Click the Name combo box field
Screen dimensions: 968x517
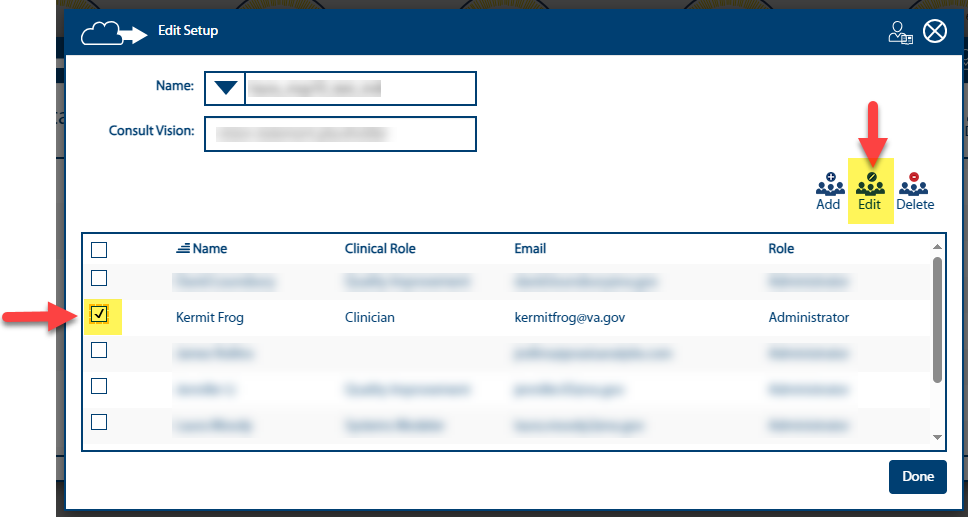[x=340, y=88]
